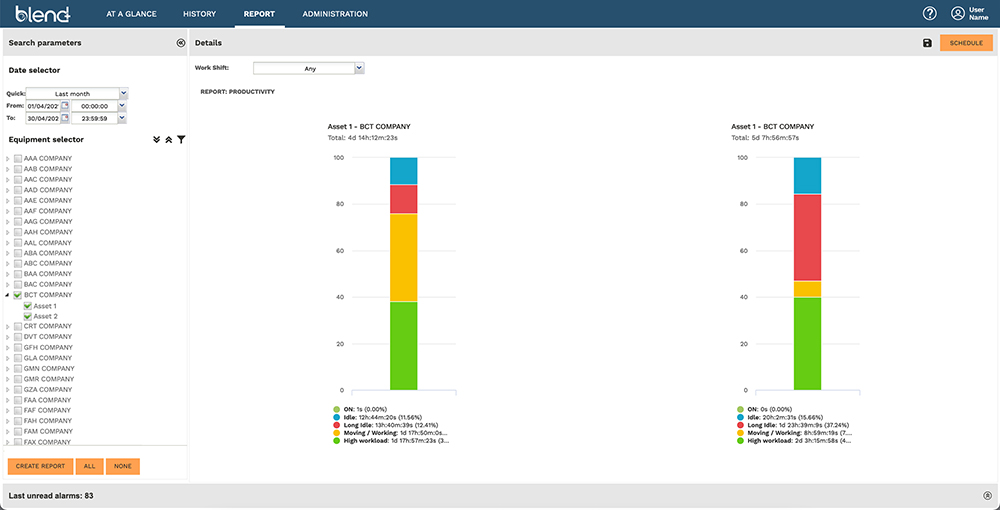Click the To time field 23:59:59

click(94, 118)
